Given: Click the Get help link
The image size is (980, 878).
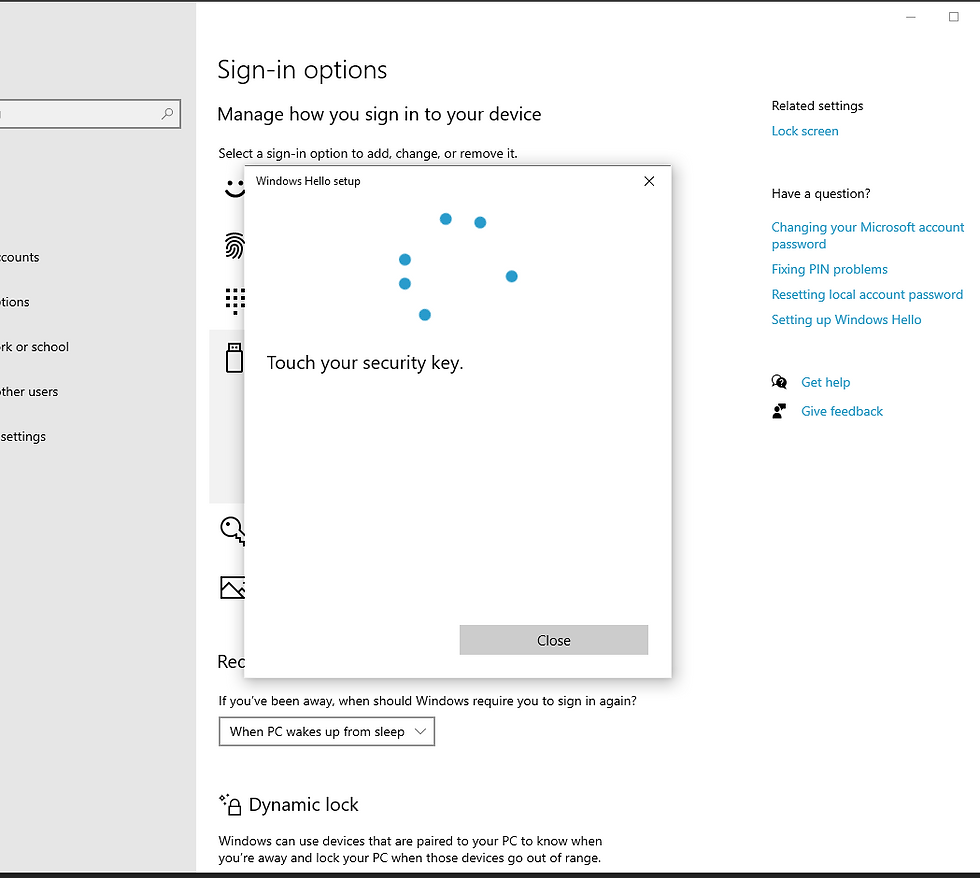Looking at the screenshot, I should (826, 382).
